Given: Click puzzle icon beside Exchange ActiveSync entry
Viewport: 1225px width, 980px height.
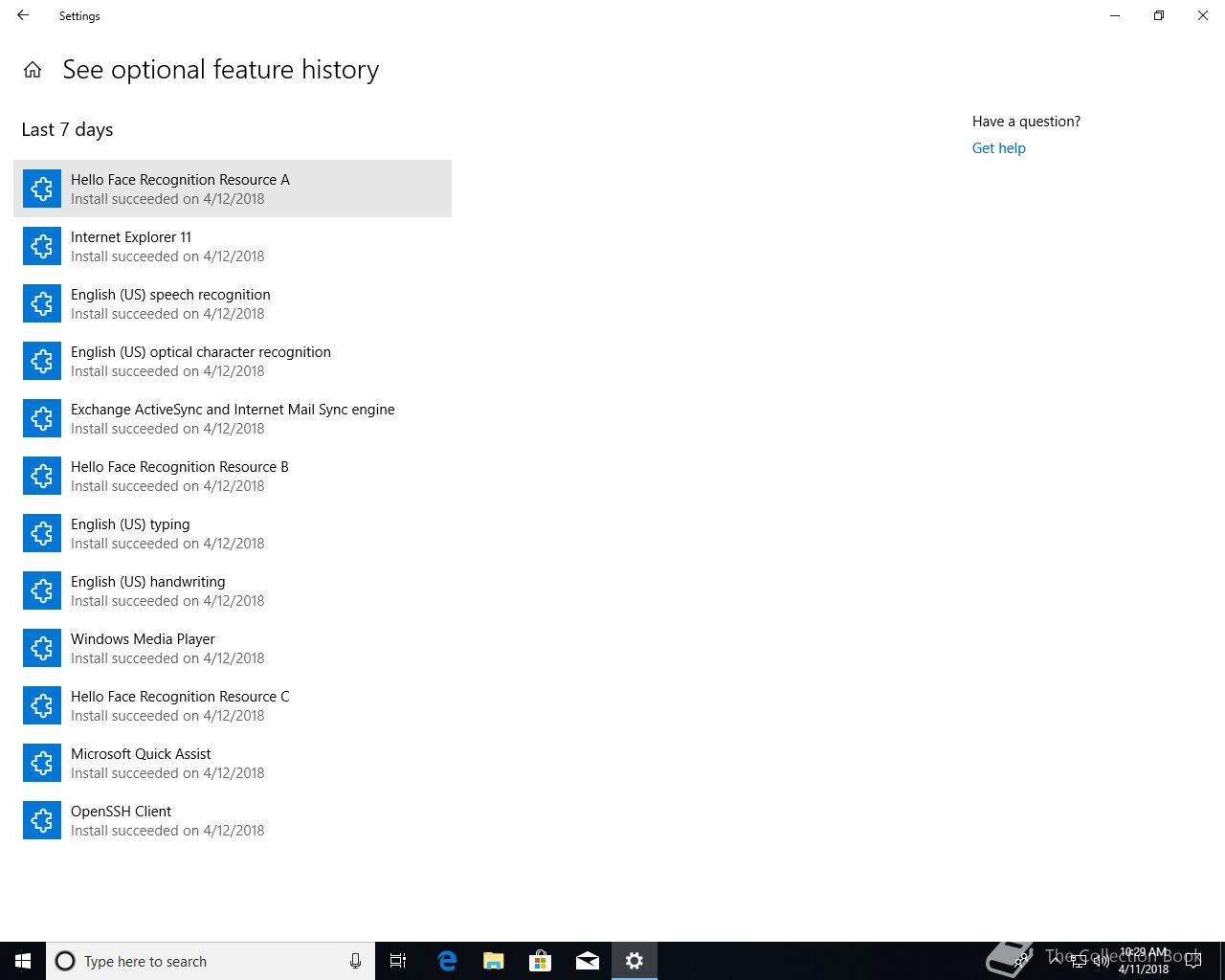Looking at the screenshot, I should tap(42, 418).
